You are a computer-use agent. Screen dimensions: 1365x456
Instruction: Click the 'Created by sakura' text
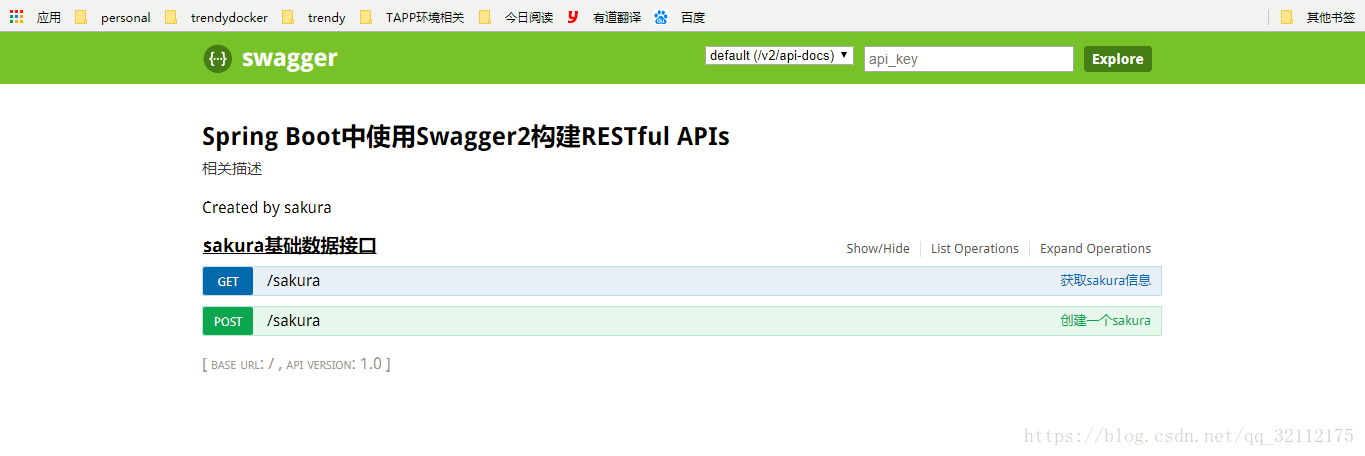coord(266,208)
